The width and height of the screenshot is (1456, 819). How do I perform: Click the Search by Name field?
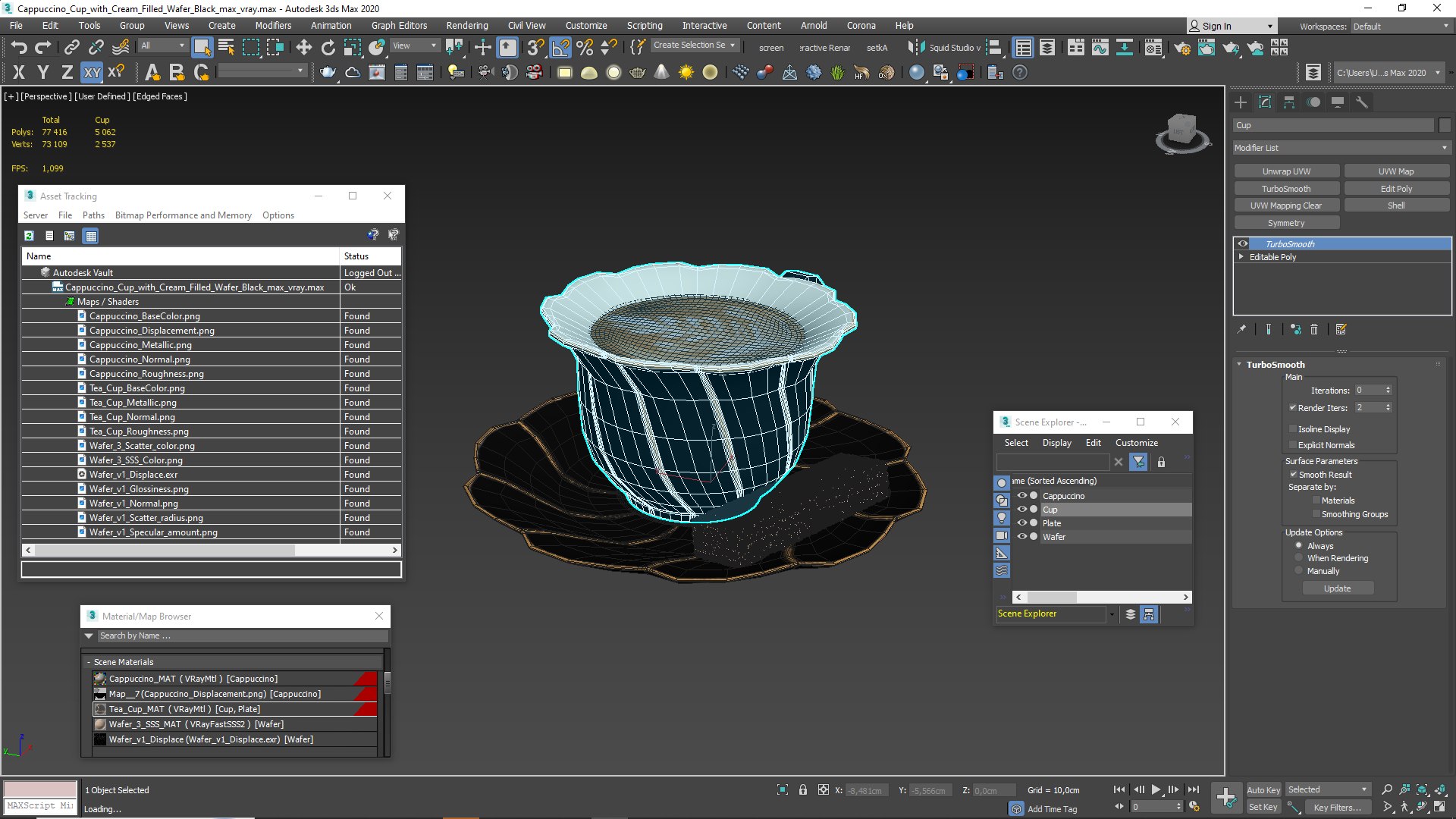pyautogui.click(x=242, y=636)
